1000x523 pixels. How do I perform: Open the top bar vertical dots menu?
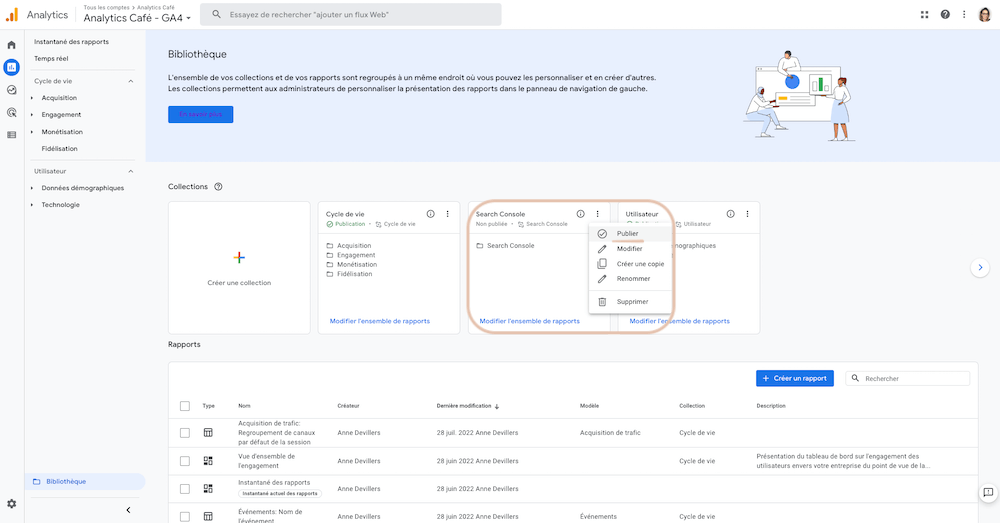964,14
